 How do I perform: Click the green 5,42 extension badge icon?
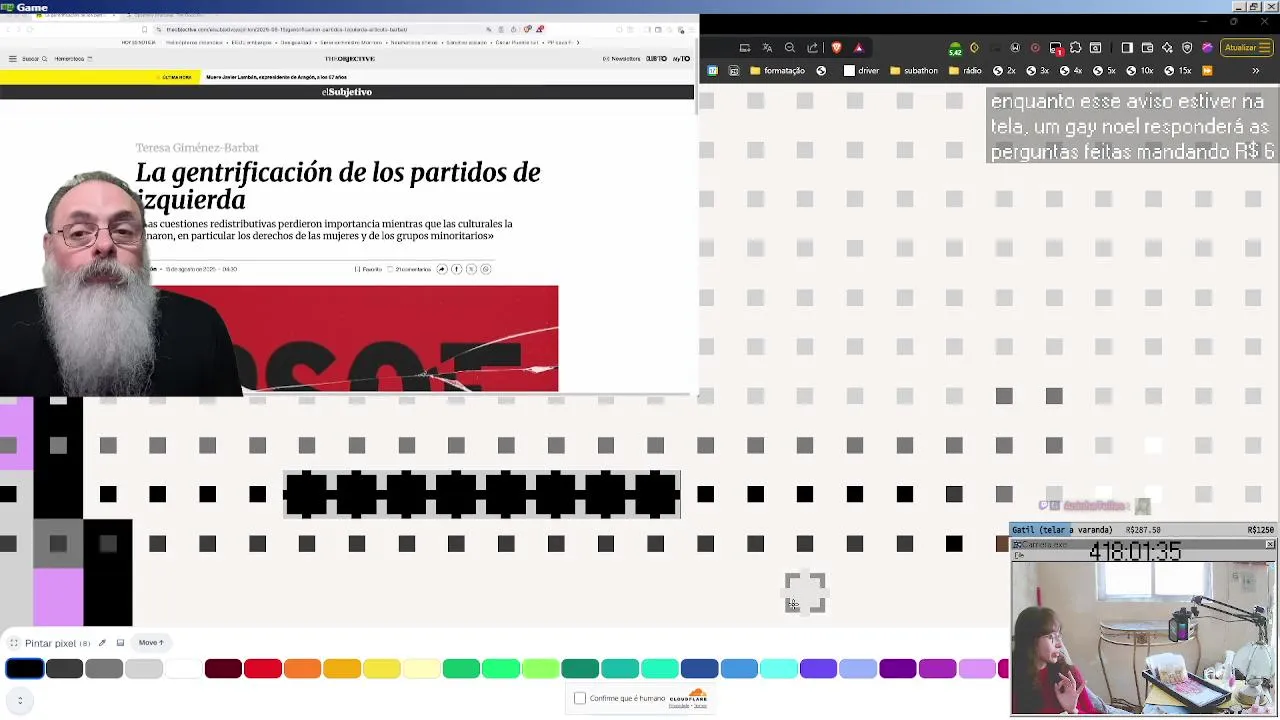pos(955,48)
